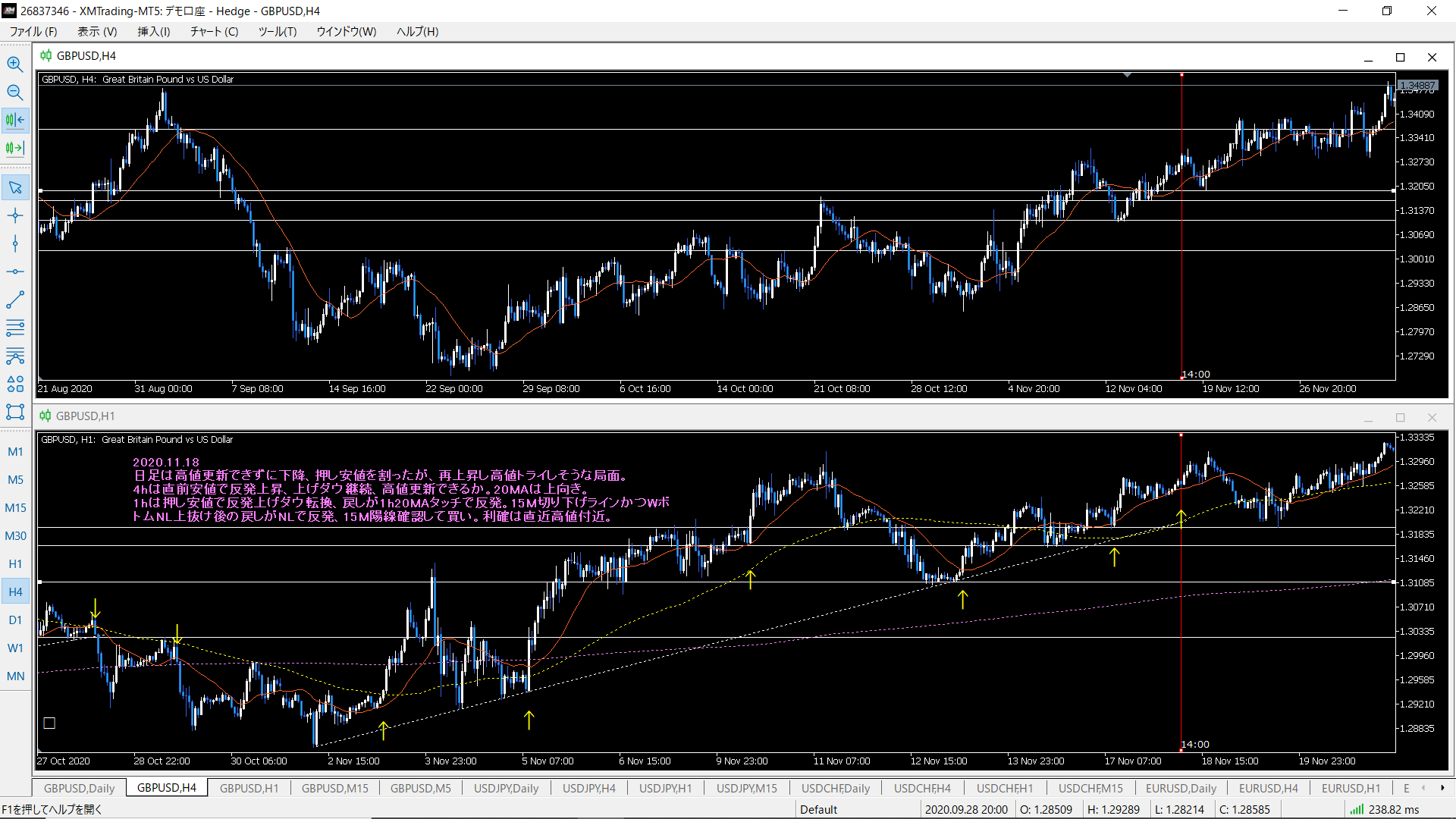This screenshot has height=819, width=1456.
Task: Select the crosshair tool
Action: 15,216
